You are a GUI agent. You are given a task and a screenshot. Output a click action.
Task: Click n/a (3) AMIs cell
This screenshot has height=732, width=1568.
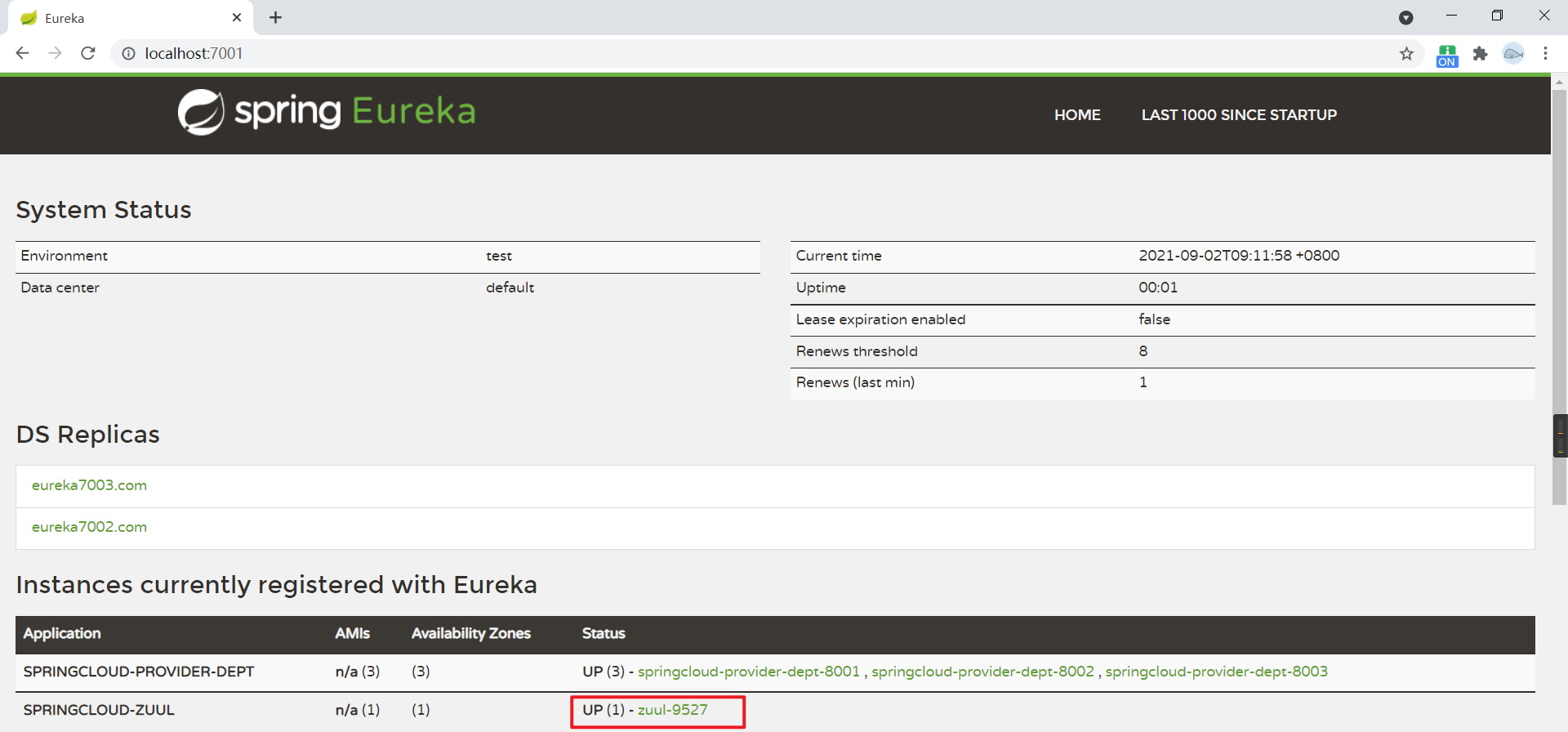(x=358, y=672)
